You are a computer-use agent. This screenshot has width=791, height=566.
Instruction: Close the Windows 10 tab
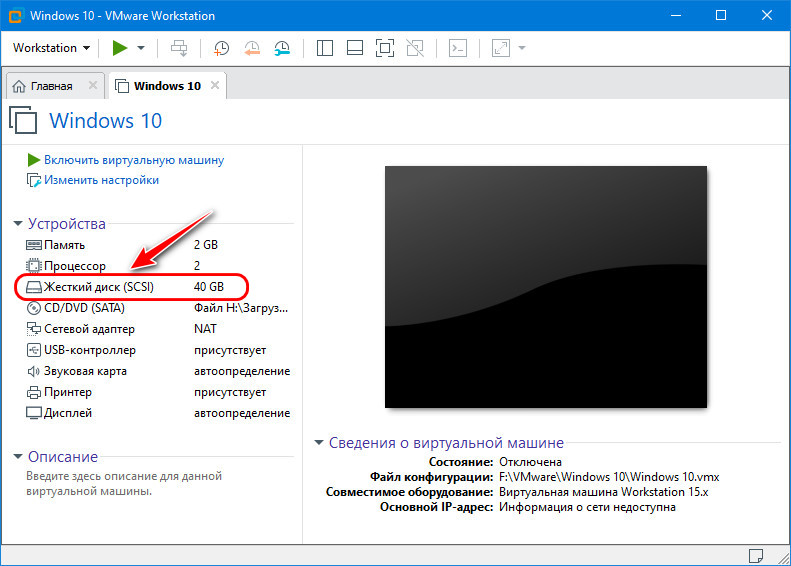click(x=215, y=85)
